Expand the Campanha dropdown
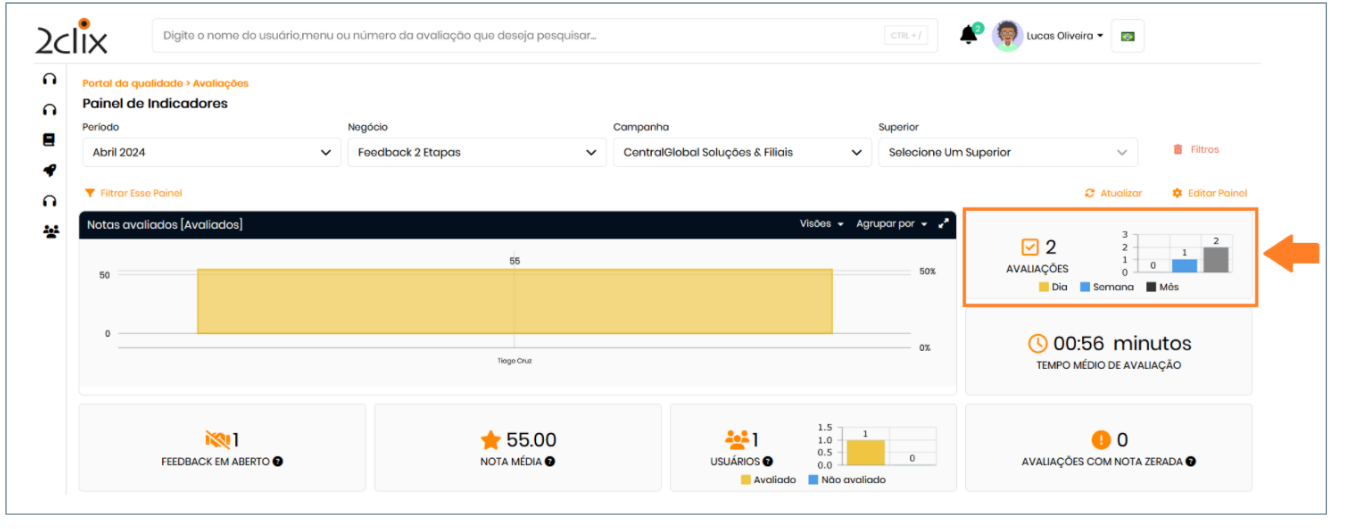 (741, 153)
